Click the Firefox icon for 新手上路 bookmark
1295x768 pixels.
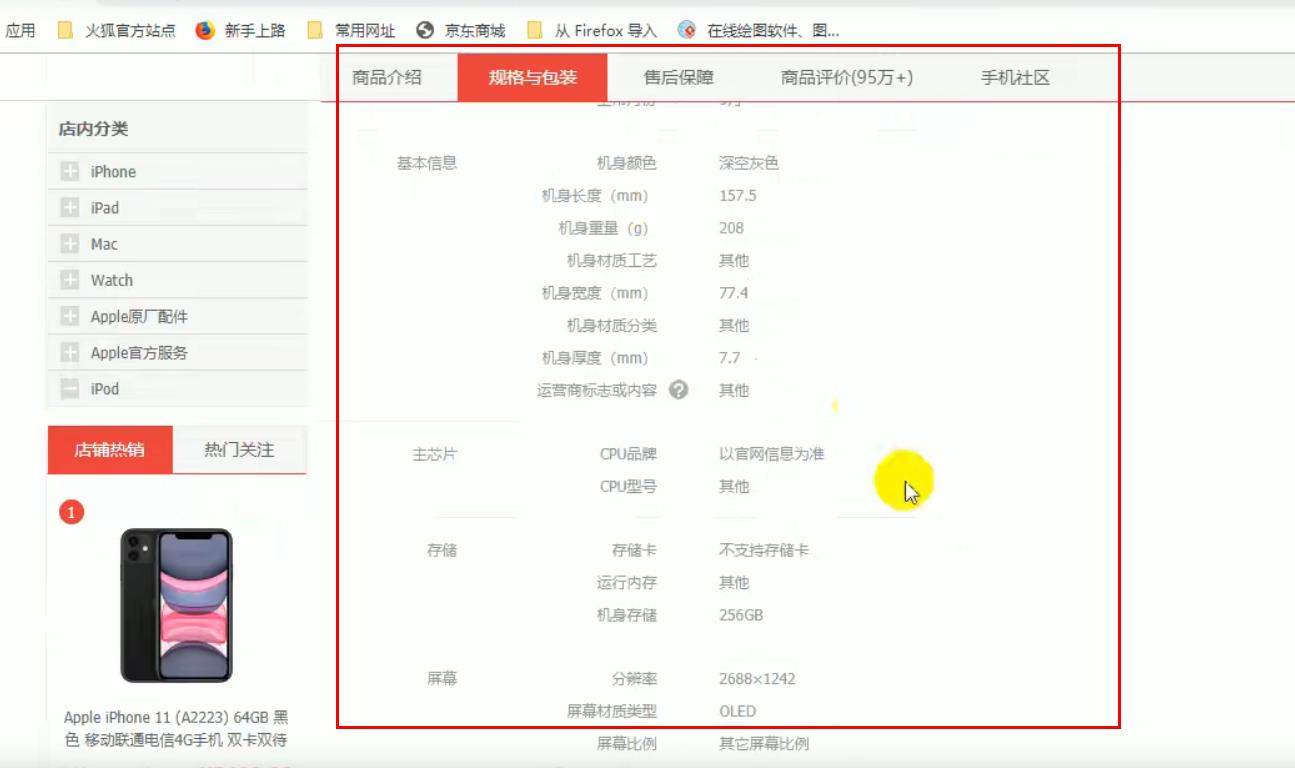click(x=205, y=30)
